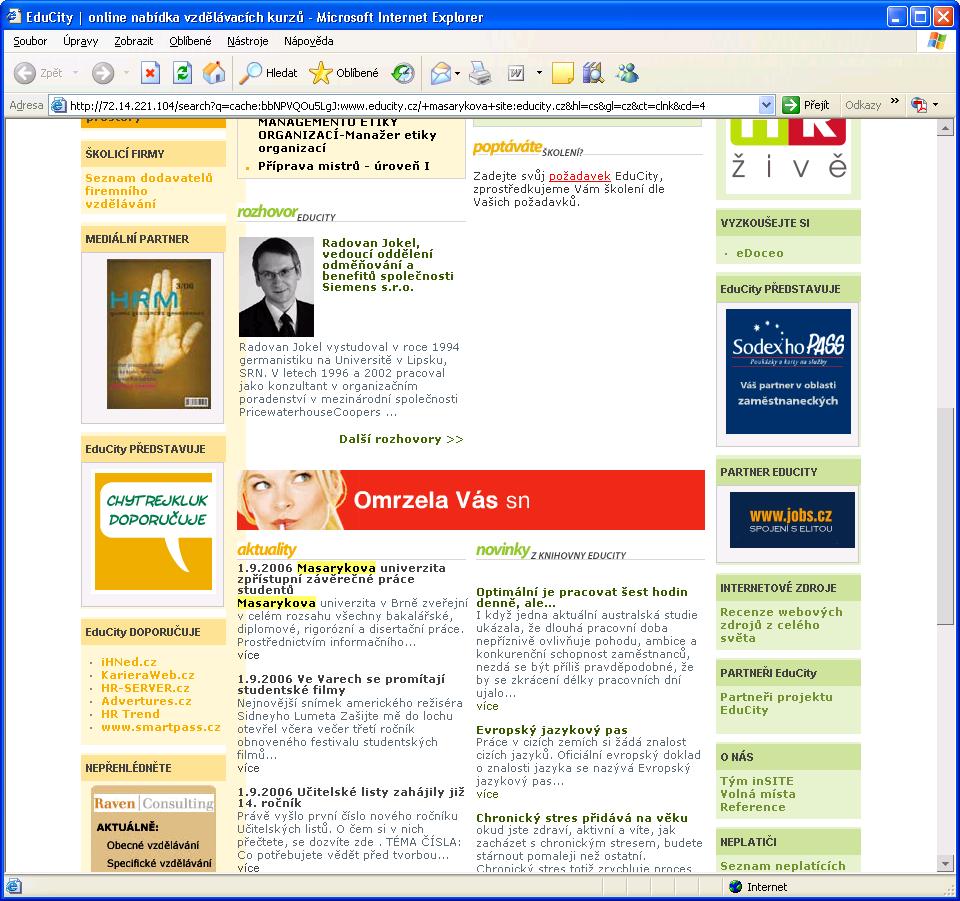The width and height of the screenshot is (960, 901).
Task: Open the iHNed.cz link
Action: (x=129, y=662)
